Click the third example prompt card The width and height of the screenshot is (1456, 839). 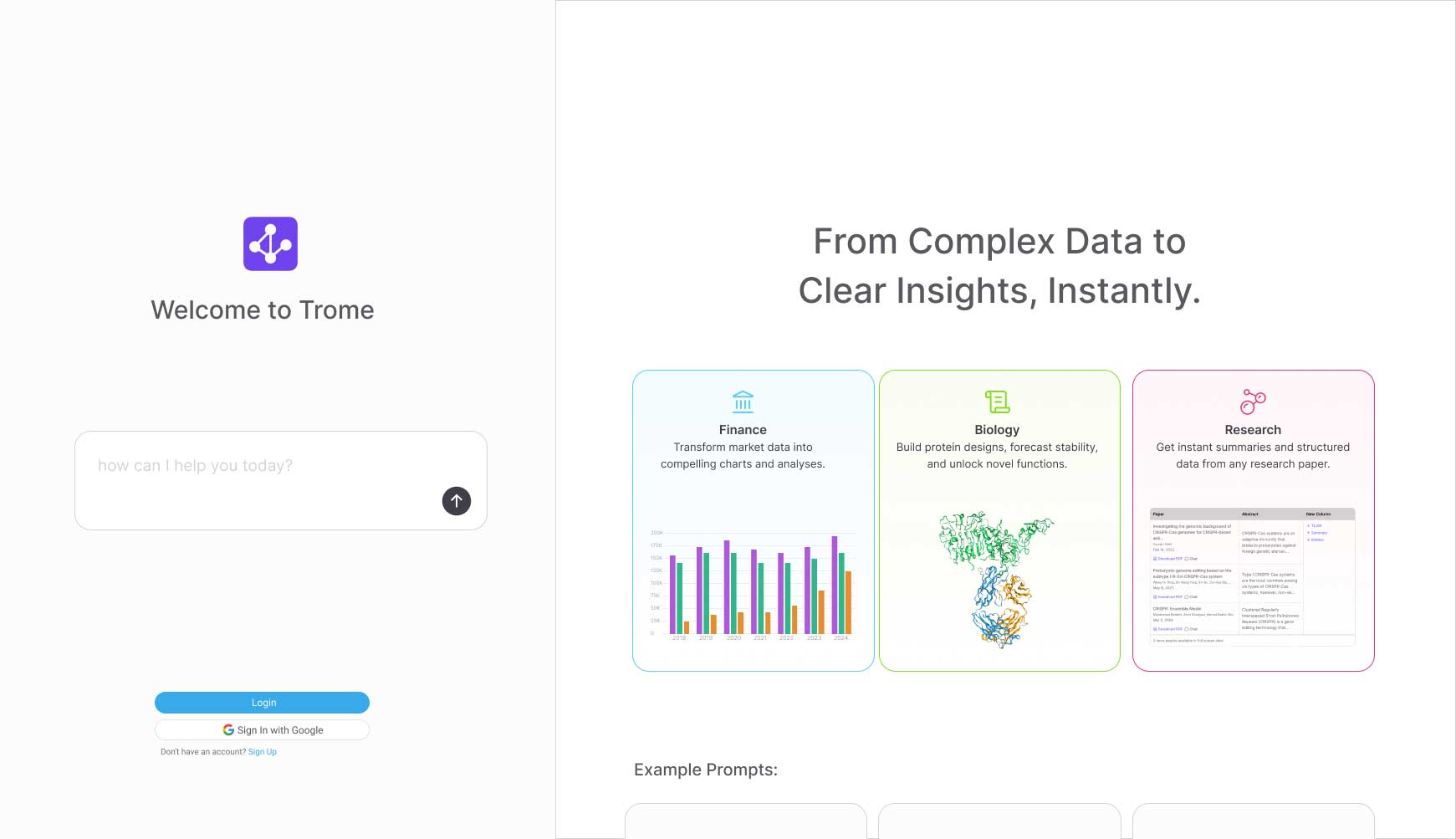1253,821
